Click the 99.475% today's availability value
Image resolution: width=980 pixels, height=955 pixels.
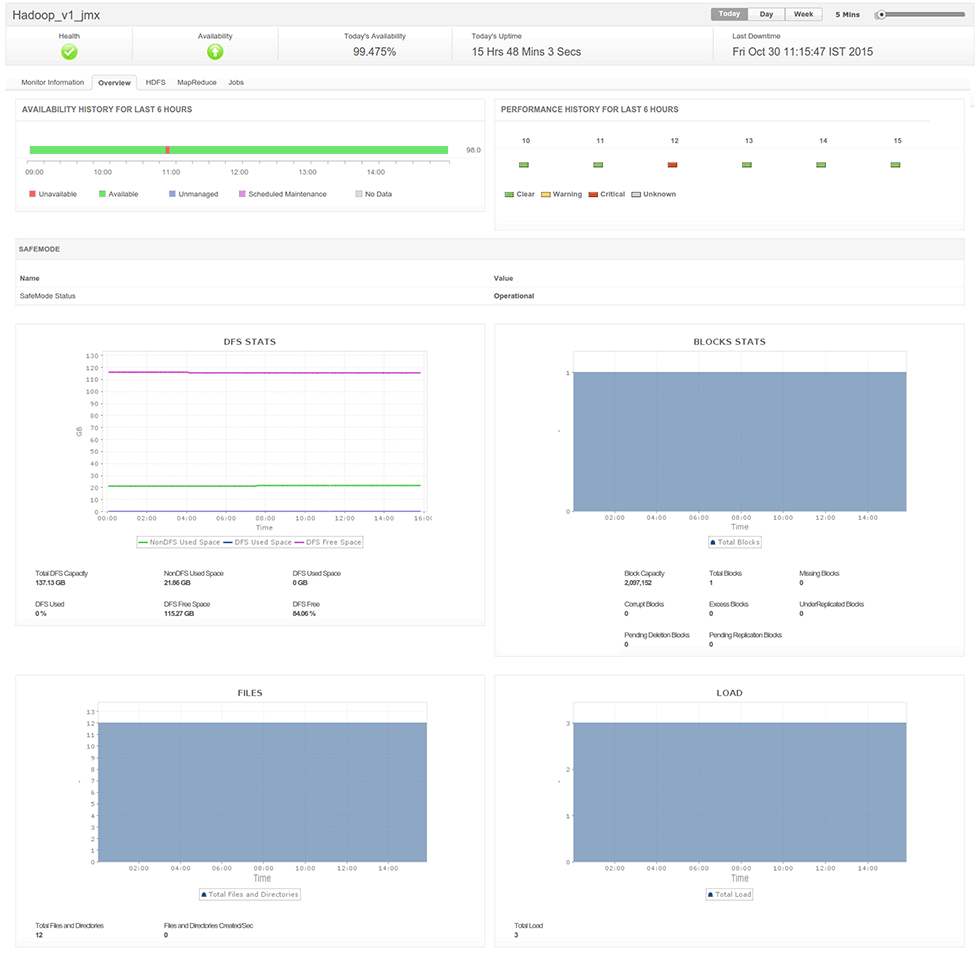tap(374, 52)
